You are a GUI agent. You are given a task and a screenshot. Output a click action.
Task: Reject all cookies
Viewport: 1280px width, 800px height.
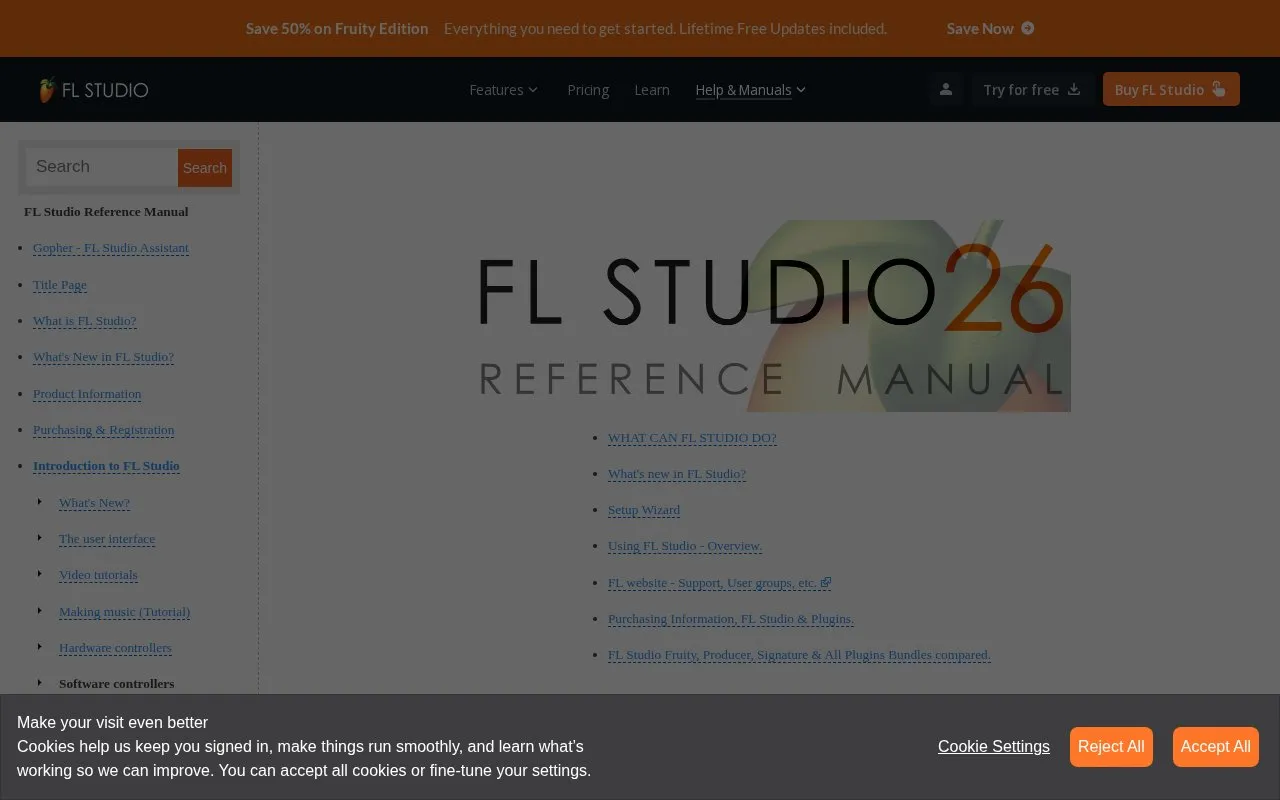tap(1111, 747)
